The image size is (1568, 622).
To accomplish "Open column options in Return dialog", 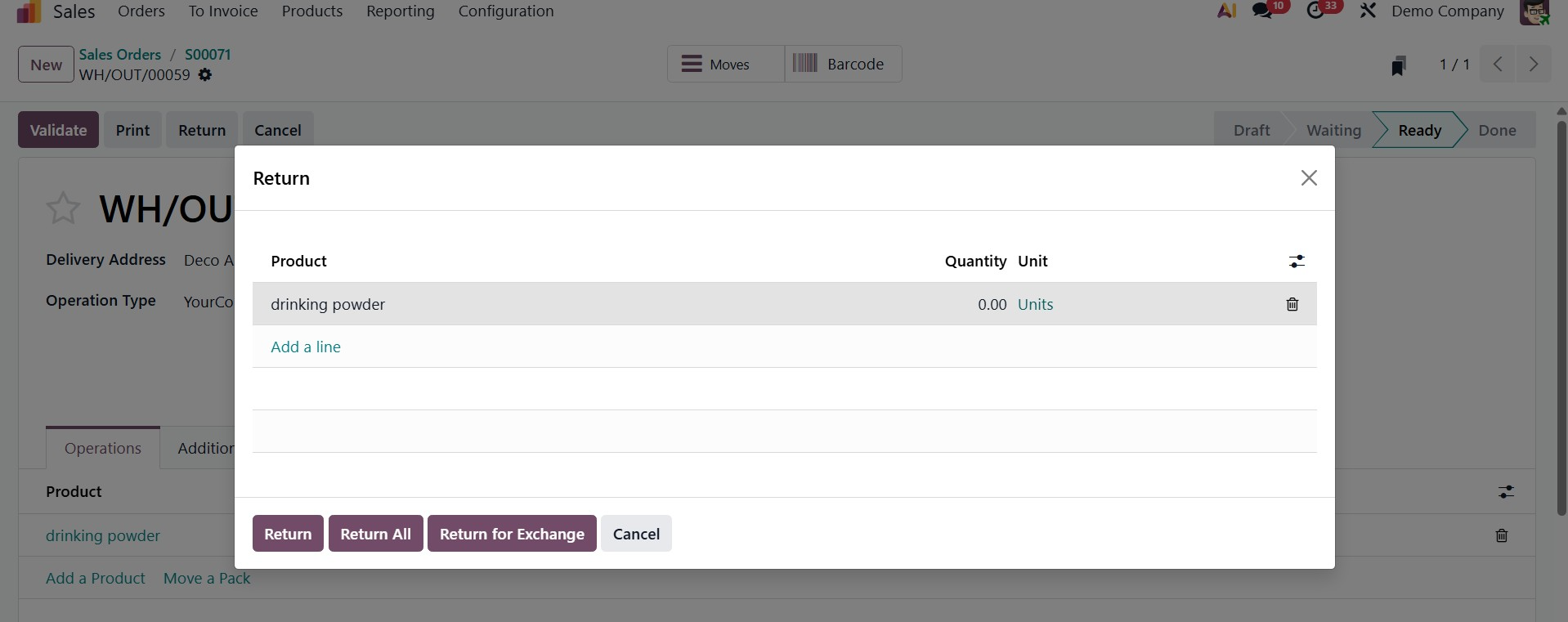I will (1297, 262).
